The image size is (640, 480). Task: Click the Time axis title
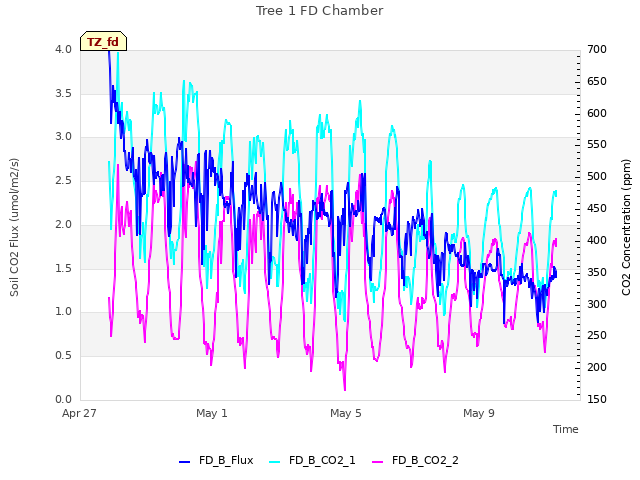pos(566,429)
